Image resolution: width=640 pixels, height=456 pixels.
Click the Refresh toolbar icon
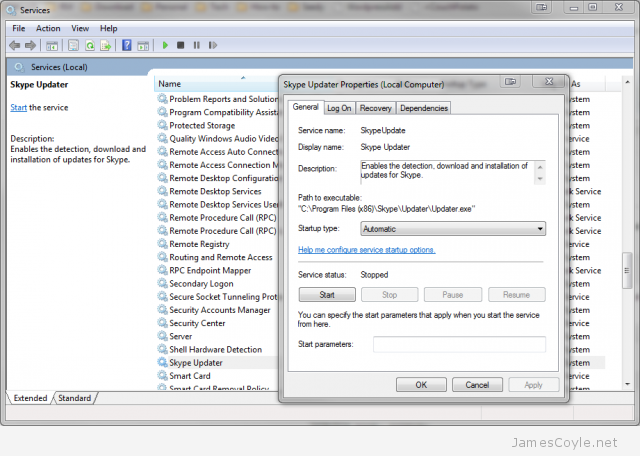pos(90,45)
